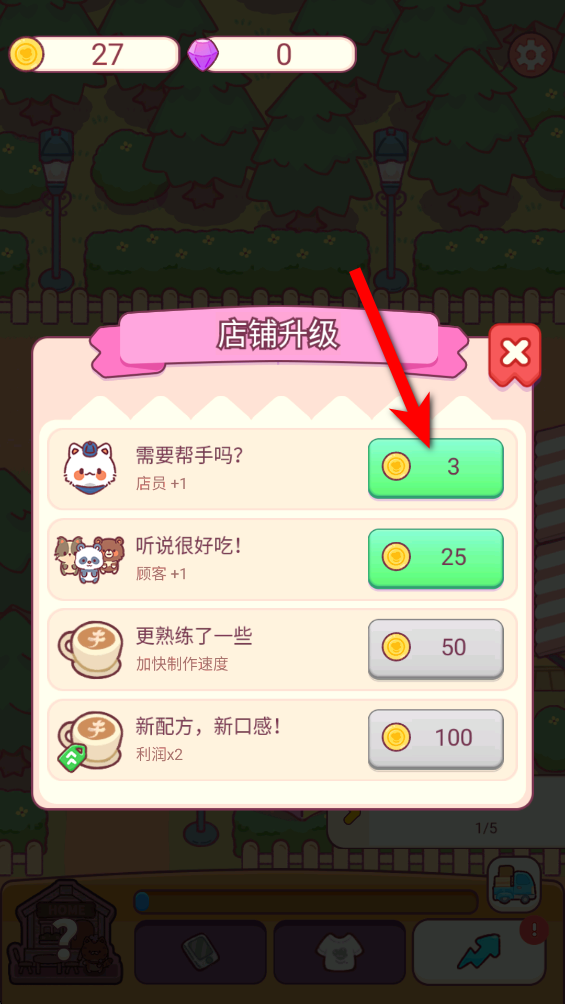Select the 需要帮手吗? upgrade row
This screenshot has width=565, height=1004.
click(x=282, y=469)
